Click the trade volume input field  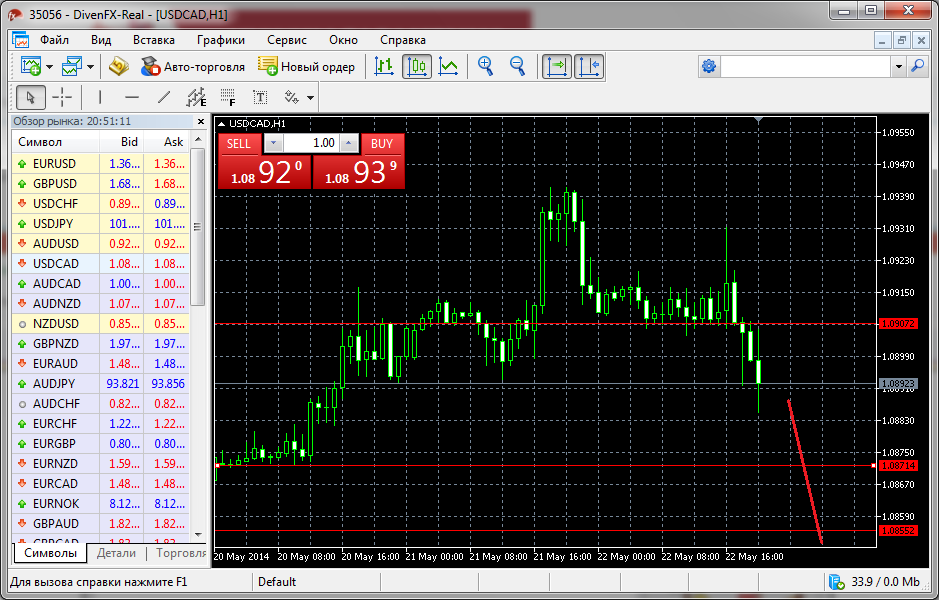[x=312, y=143]
